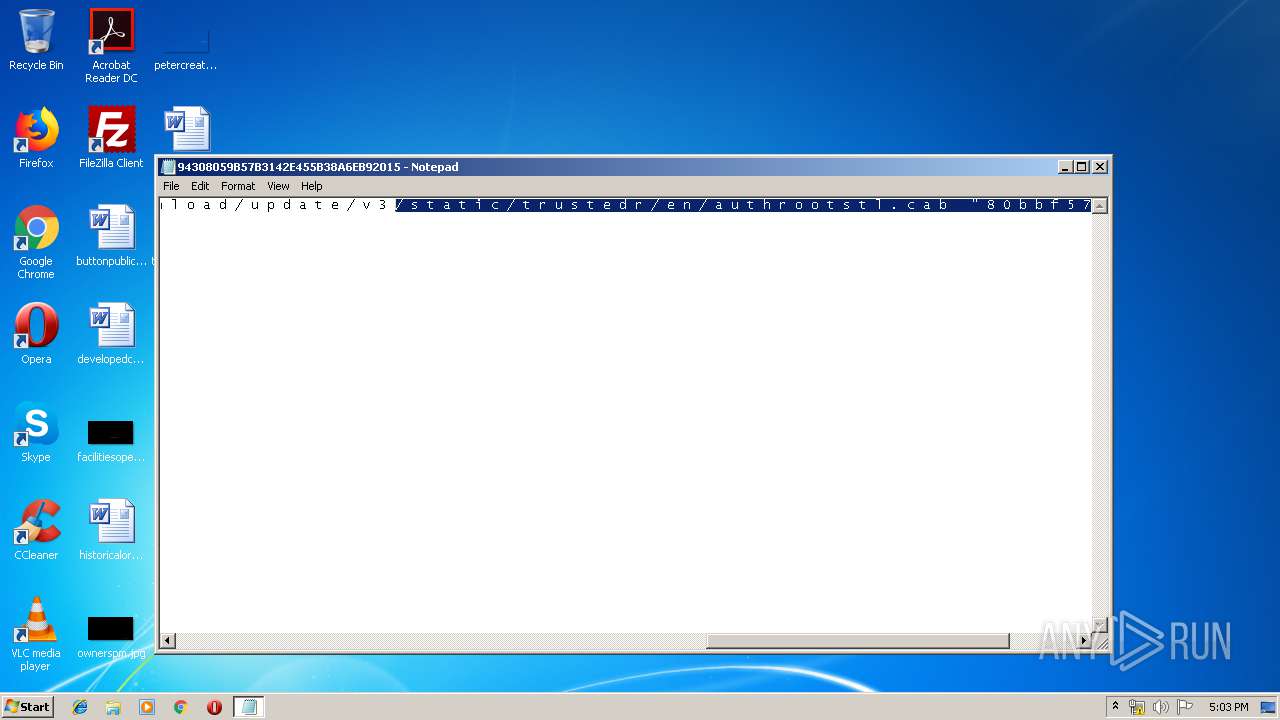Open media player taskbar icon
This screenshot has width=1280, height=720.
click(147, 707)
